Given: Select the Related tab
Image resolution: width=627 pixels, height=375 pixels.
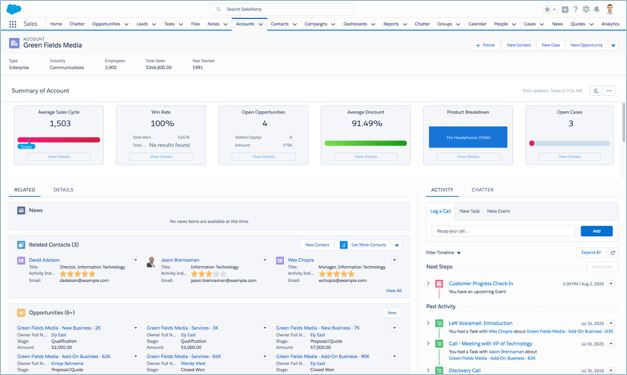Looking at the screenshot, I should [x=25, y=190].
